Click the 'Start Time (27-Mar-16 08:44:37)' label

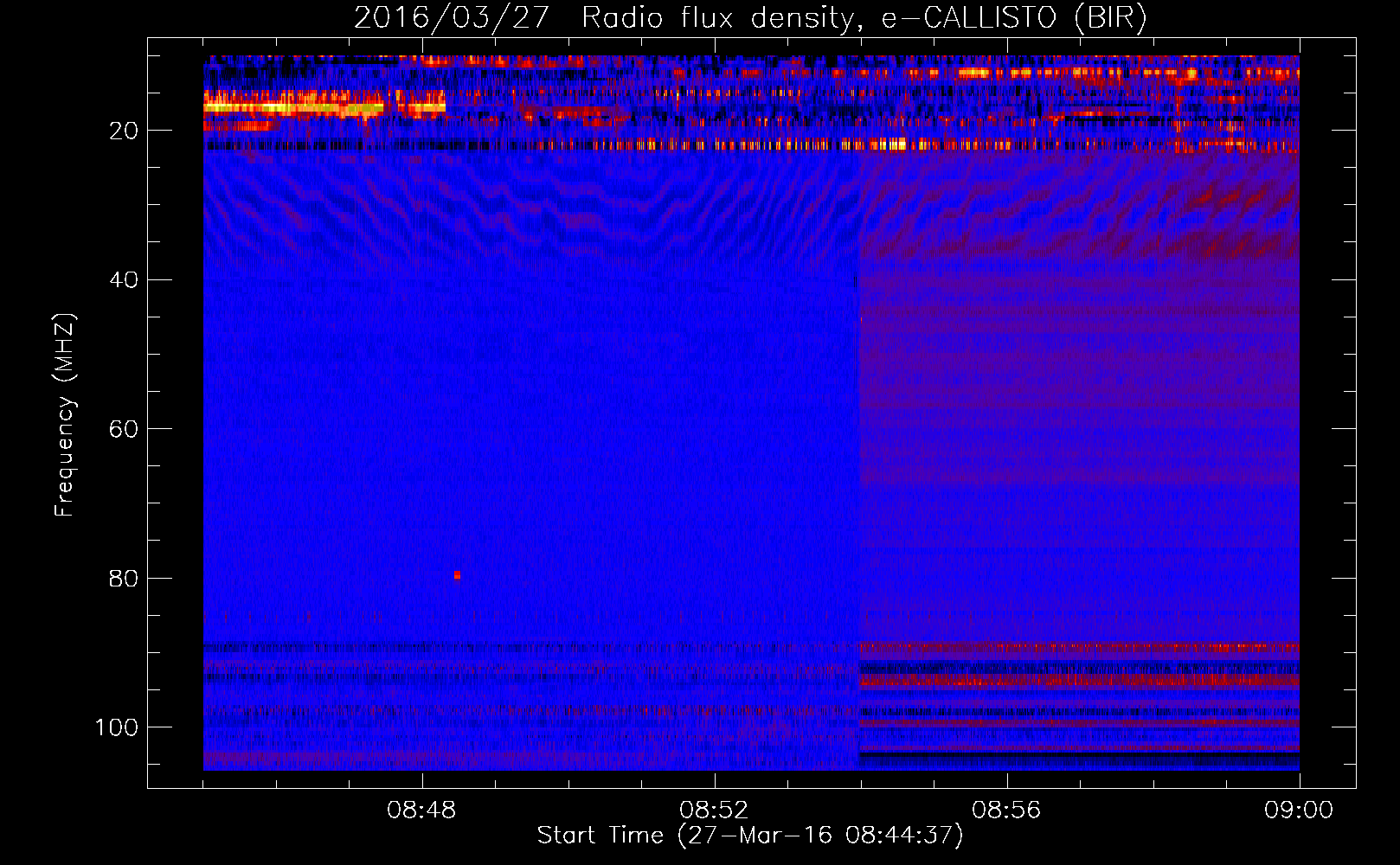pos(750,836)
